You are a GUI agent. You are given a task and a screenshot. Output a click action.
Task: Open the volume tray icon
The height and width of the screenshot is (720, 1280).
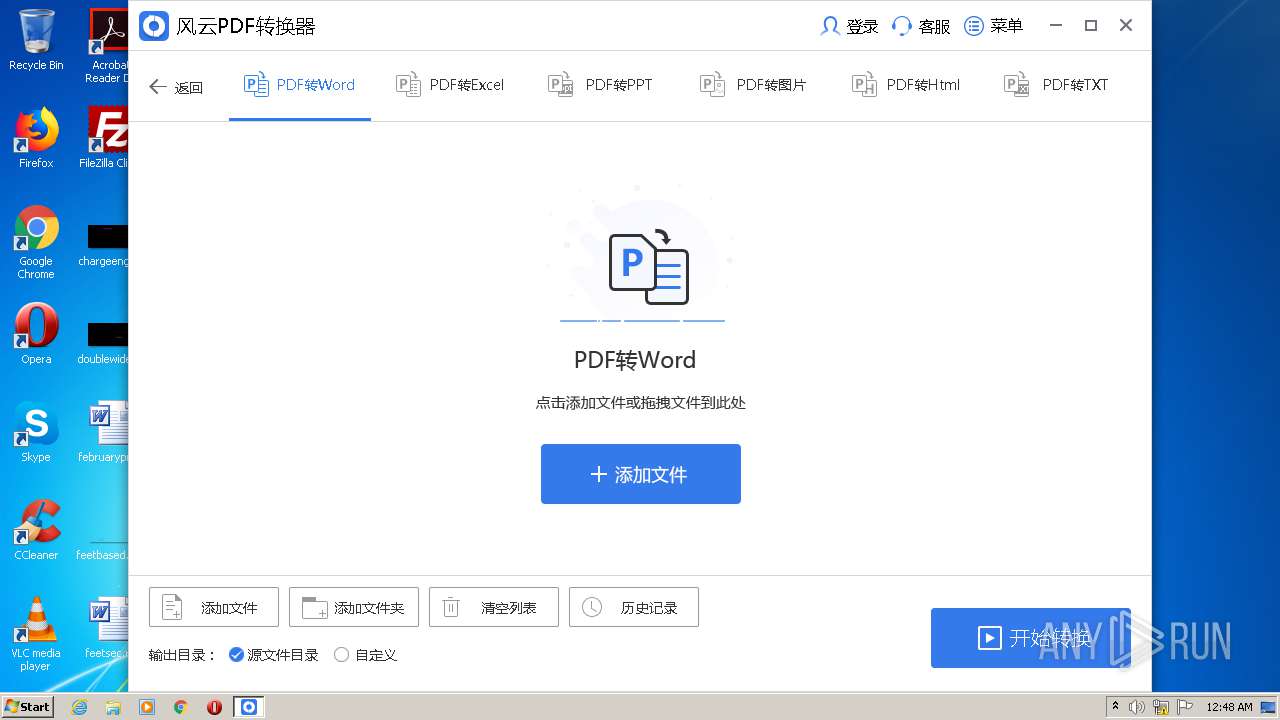tap(1138, 707)
